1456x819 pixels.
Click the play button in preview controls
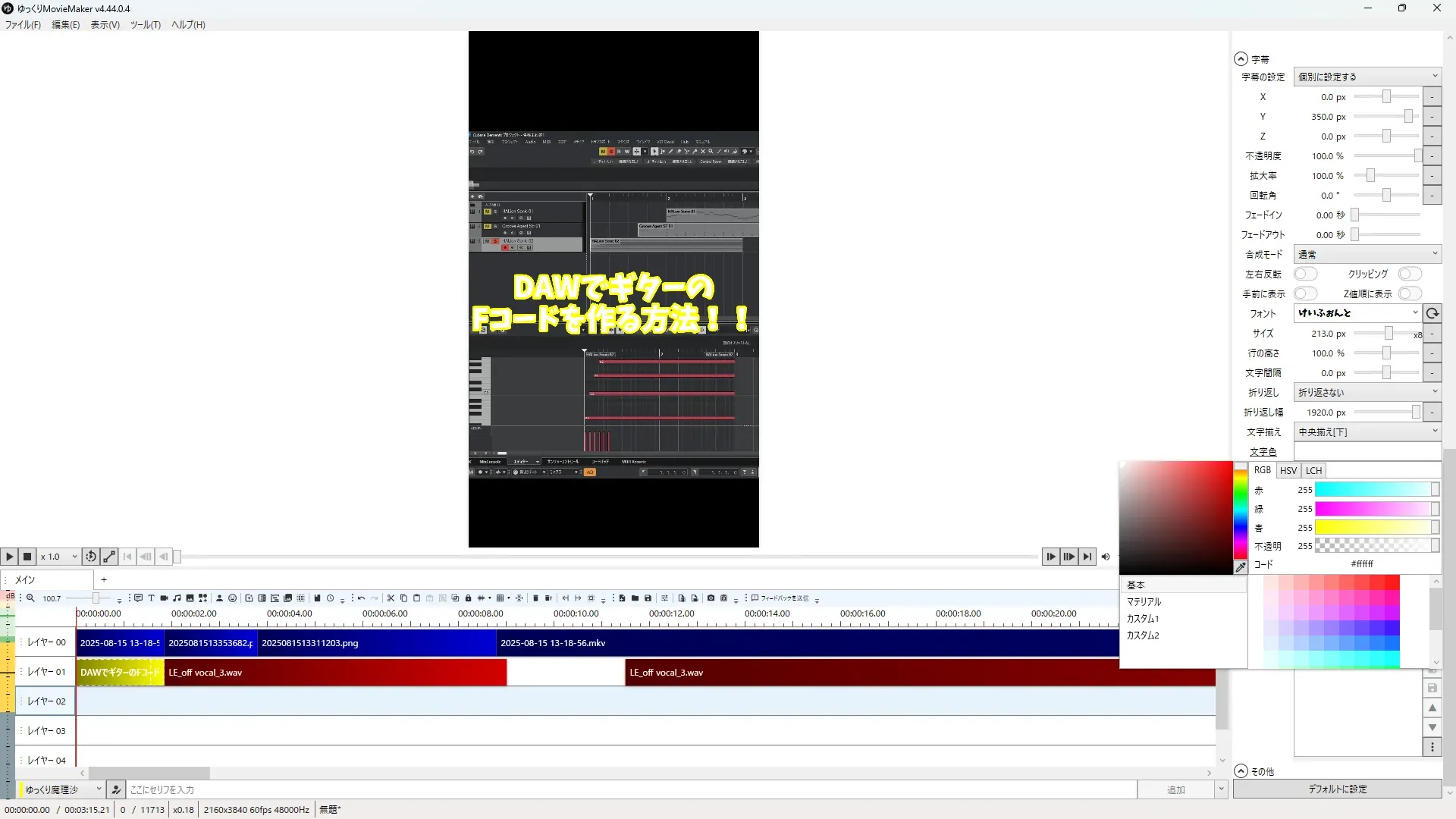[x=9, y=557]
